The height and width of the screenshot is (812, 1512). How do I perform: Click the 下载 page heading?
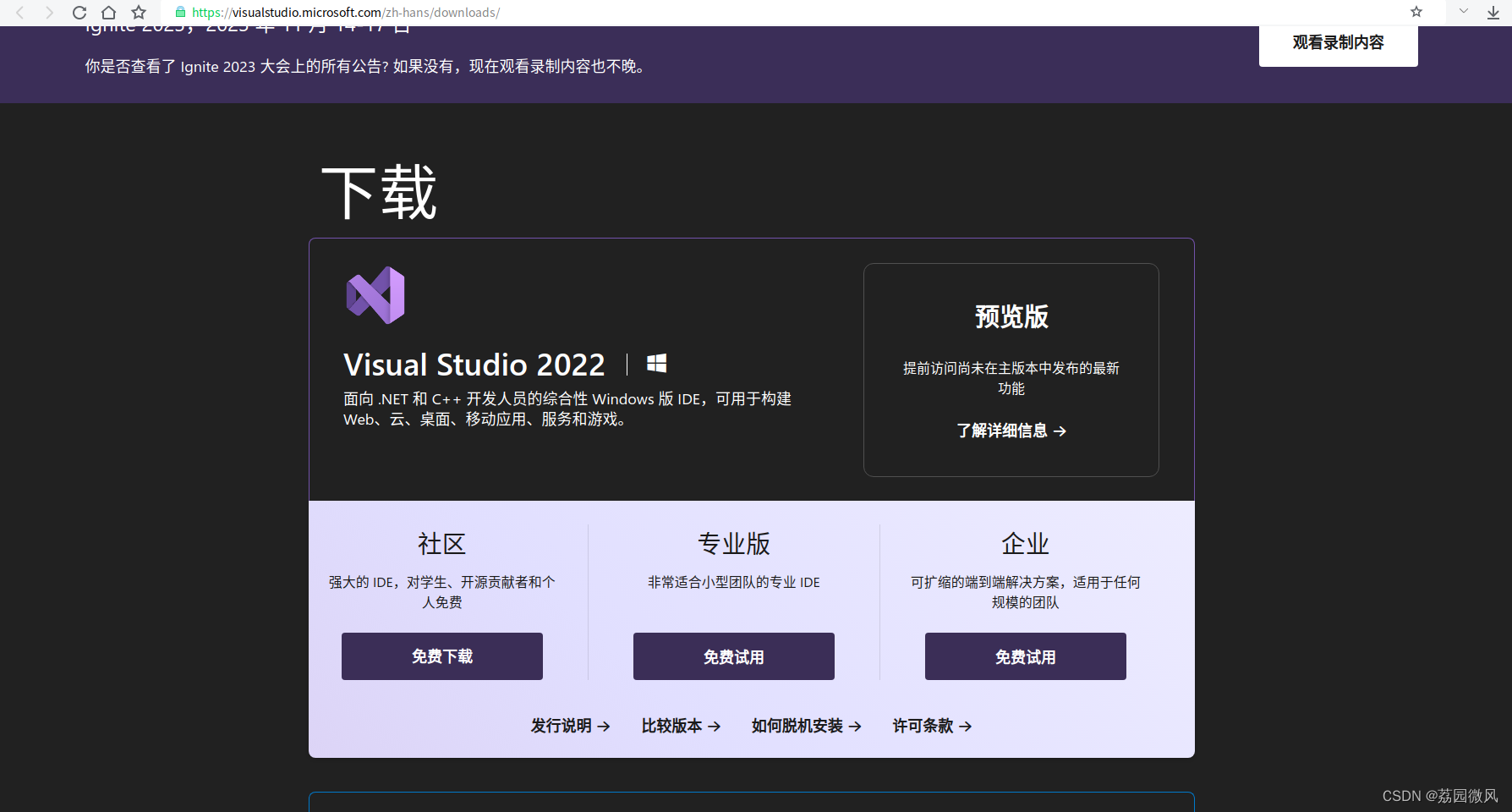click(380, 193)
